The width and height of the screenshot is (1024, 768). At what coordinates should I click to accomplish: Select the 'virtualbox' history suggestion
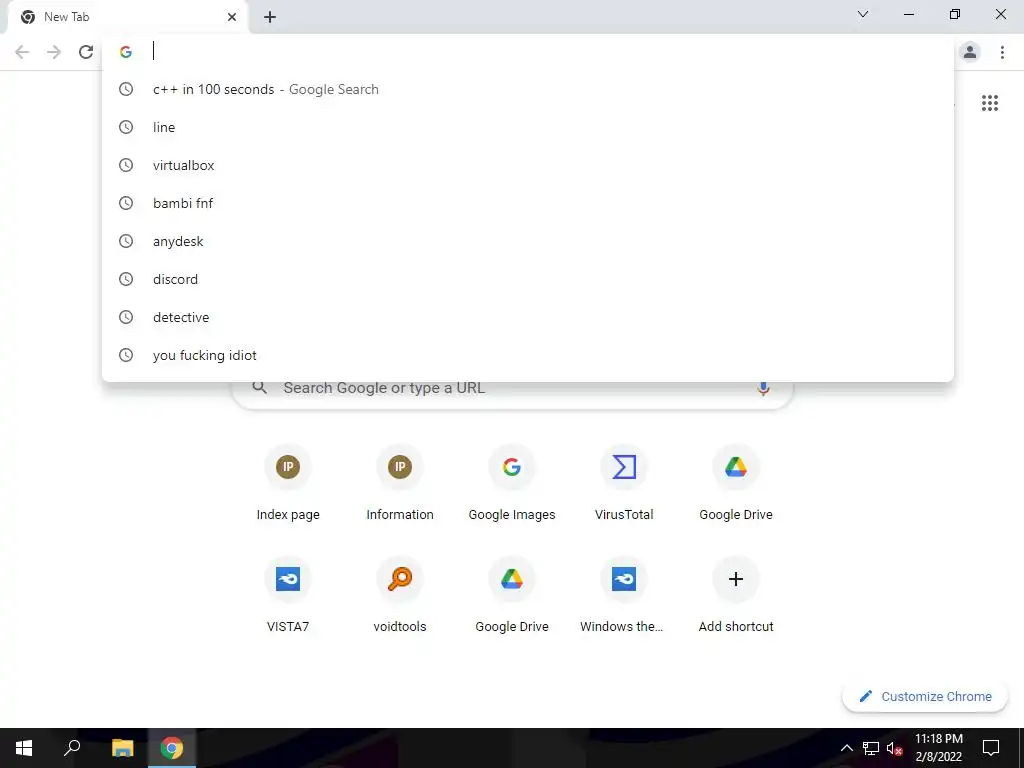pyautogui.click(x=528, y=165)
